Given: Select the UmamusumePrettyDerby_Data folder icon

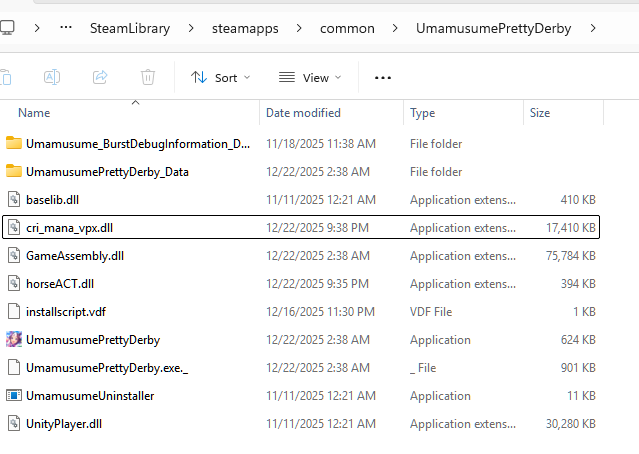Looking at the screenshot, I should coord(14,171).
